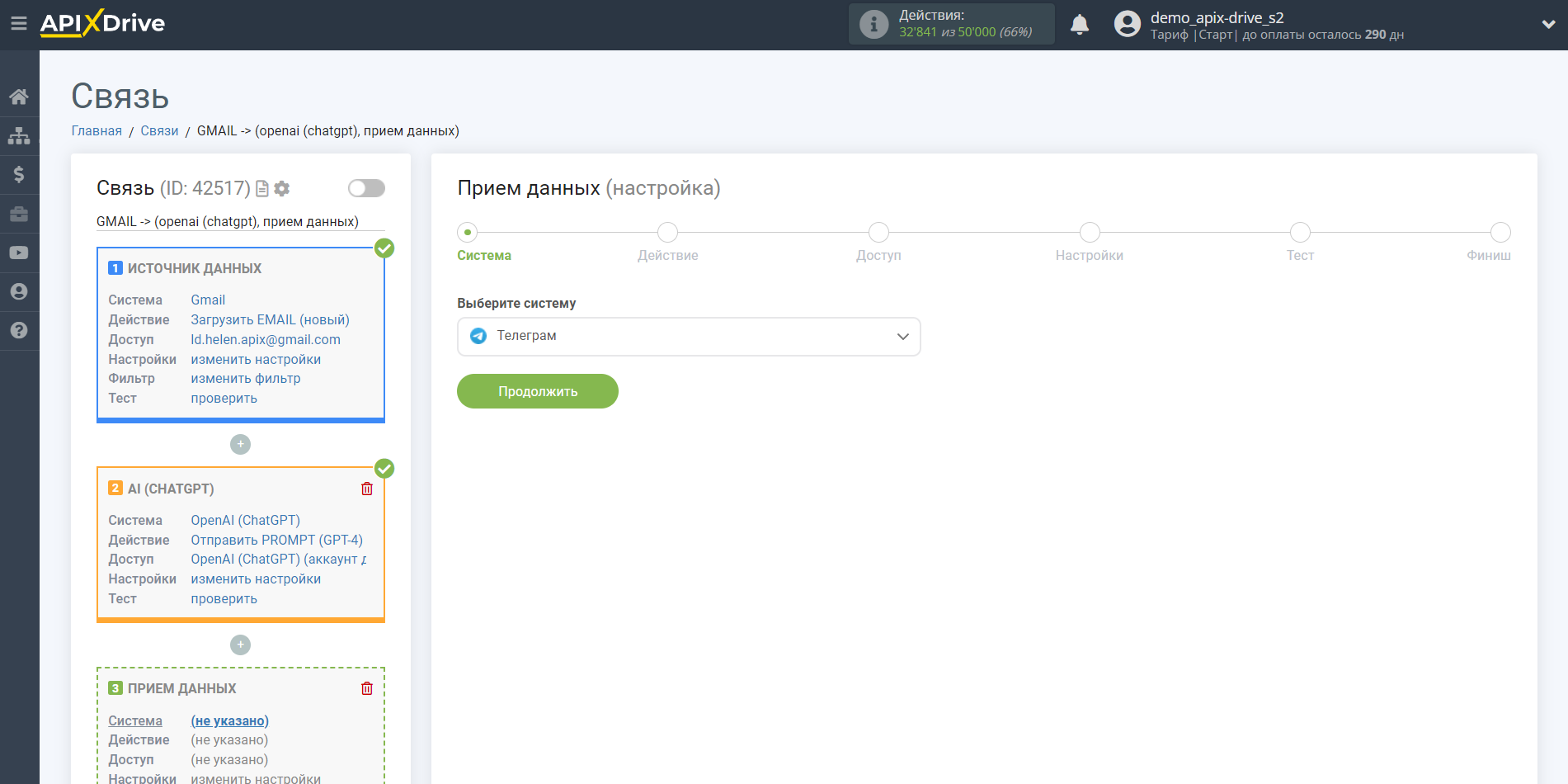Click the actions info icon
This screenshot has width=1568, height=784.
[873, 24]
